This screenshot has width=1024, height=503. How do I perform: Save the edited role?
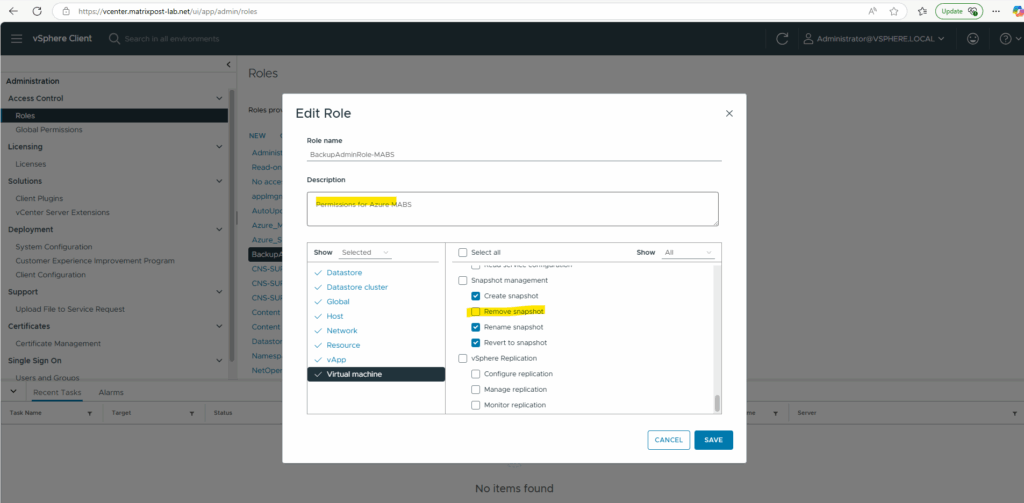pos(713,440)
